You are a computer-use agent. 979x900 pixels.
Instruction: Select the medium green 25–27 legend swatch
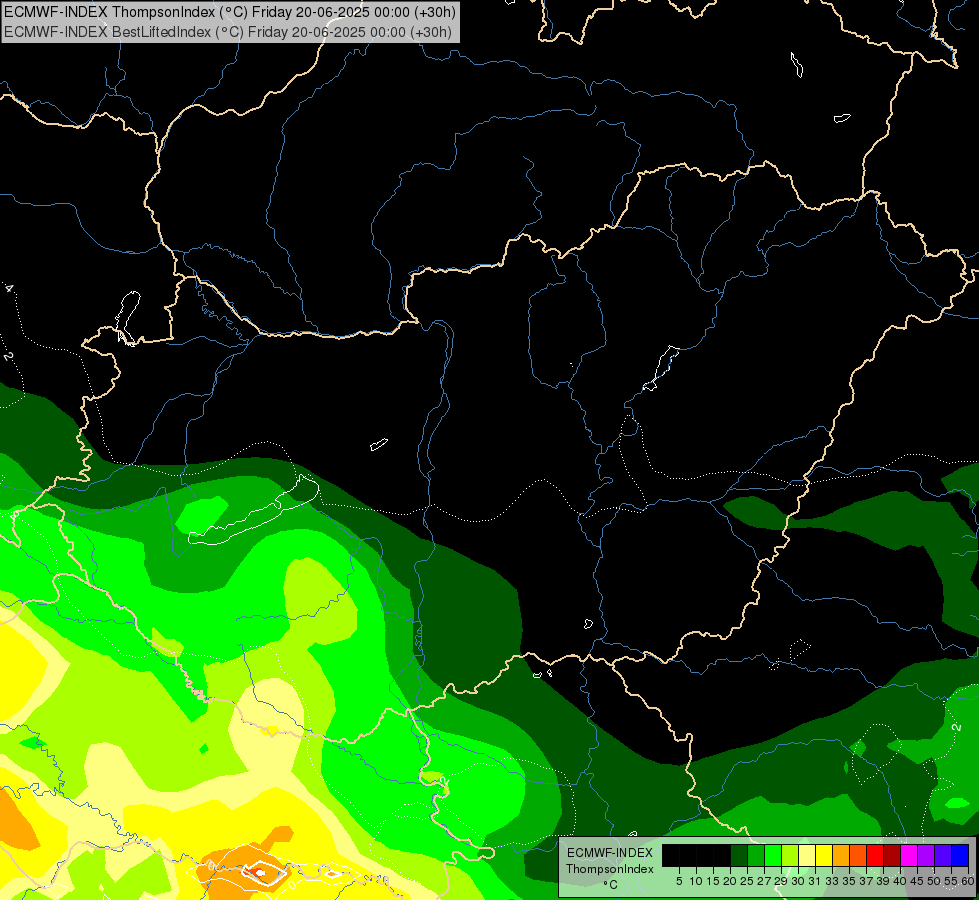click(756, 855)
